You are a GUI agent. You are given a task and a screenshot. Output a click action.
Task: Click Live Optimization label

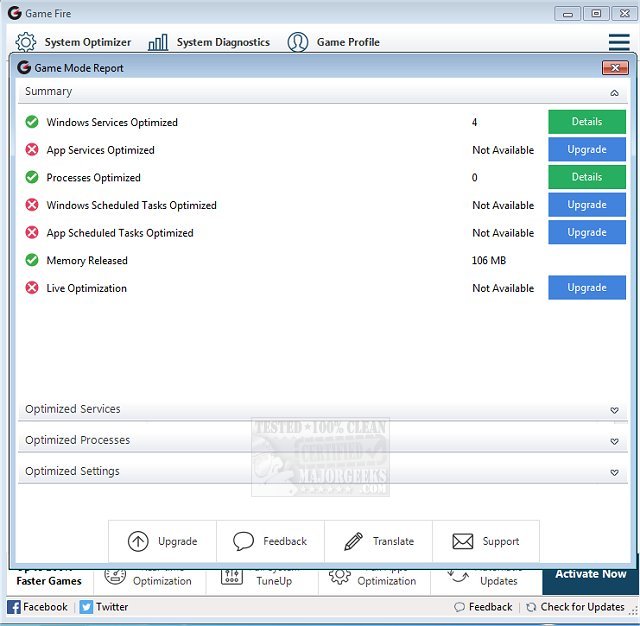(x=87, y=288)
